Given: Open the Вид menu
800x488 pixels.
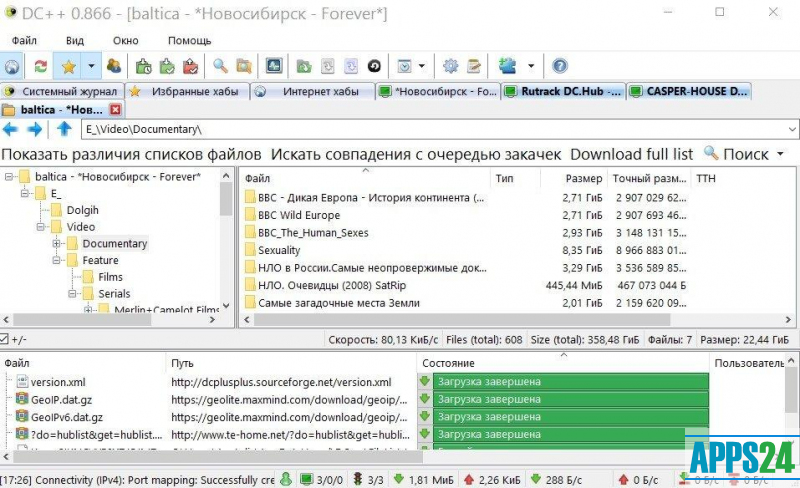Looking at the screenshot, I should coord(74,41).
